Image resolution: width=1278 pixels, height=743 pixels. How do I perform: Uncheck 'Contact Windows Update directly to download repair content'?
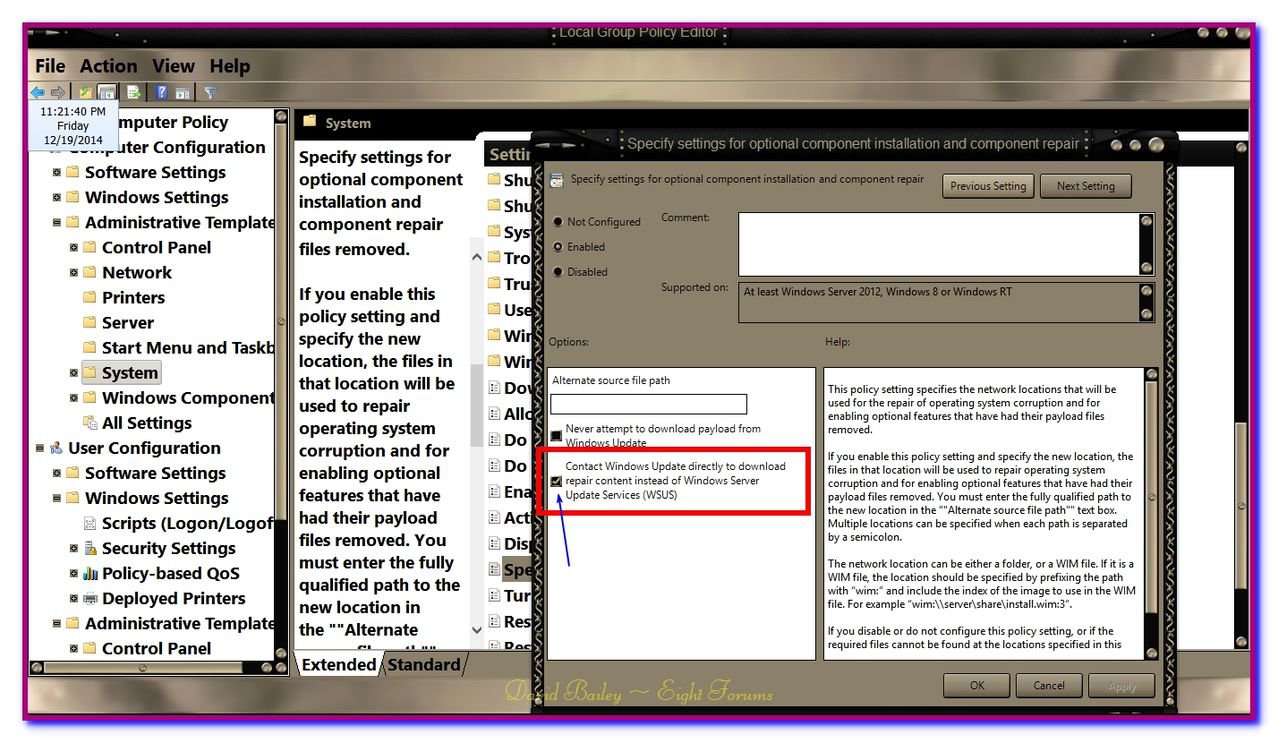pos(556,481)
